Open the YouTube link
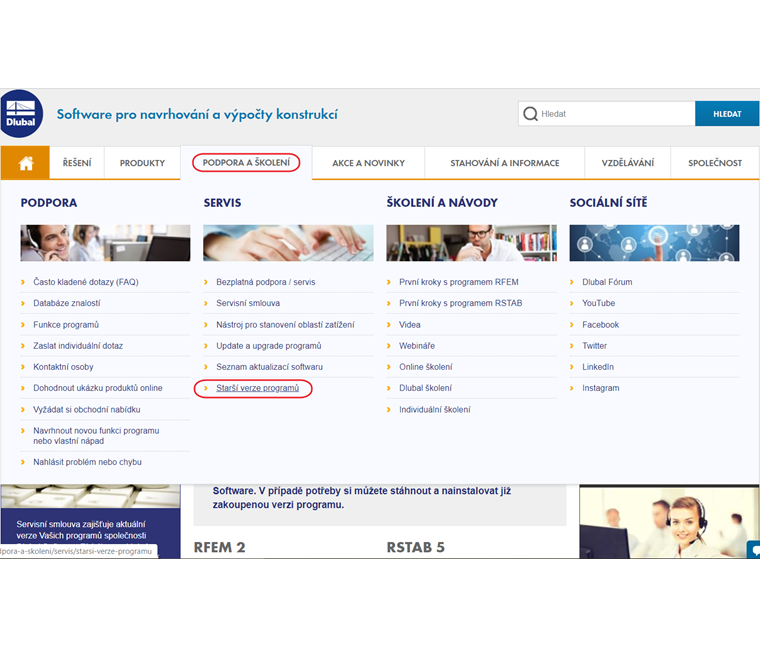 [x=599, y=303]
